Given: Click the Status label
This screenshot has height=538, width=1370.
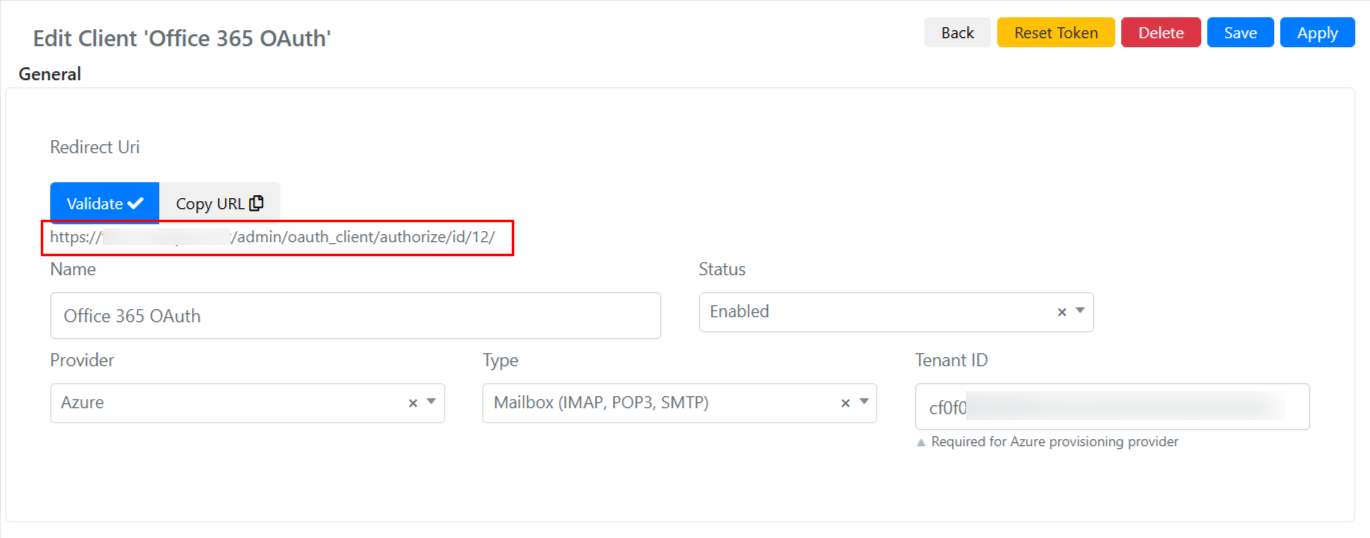Looking at the screenshot, I should 722,269.
